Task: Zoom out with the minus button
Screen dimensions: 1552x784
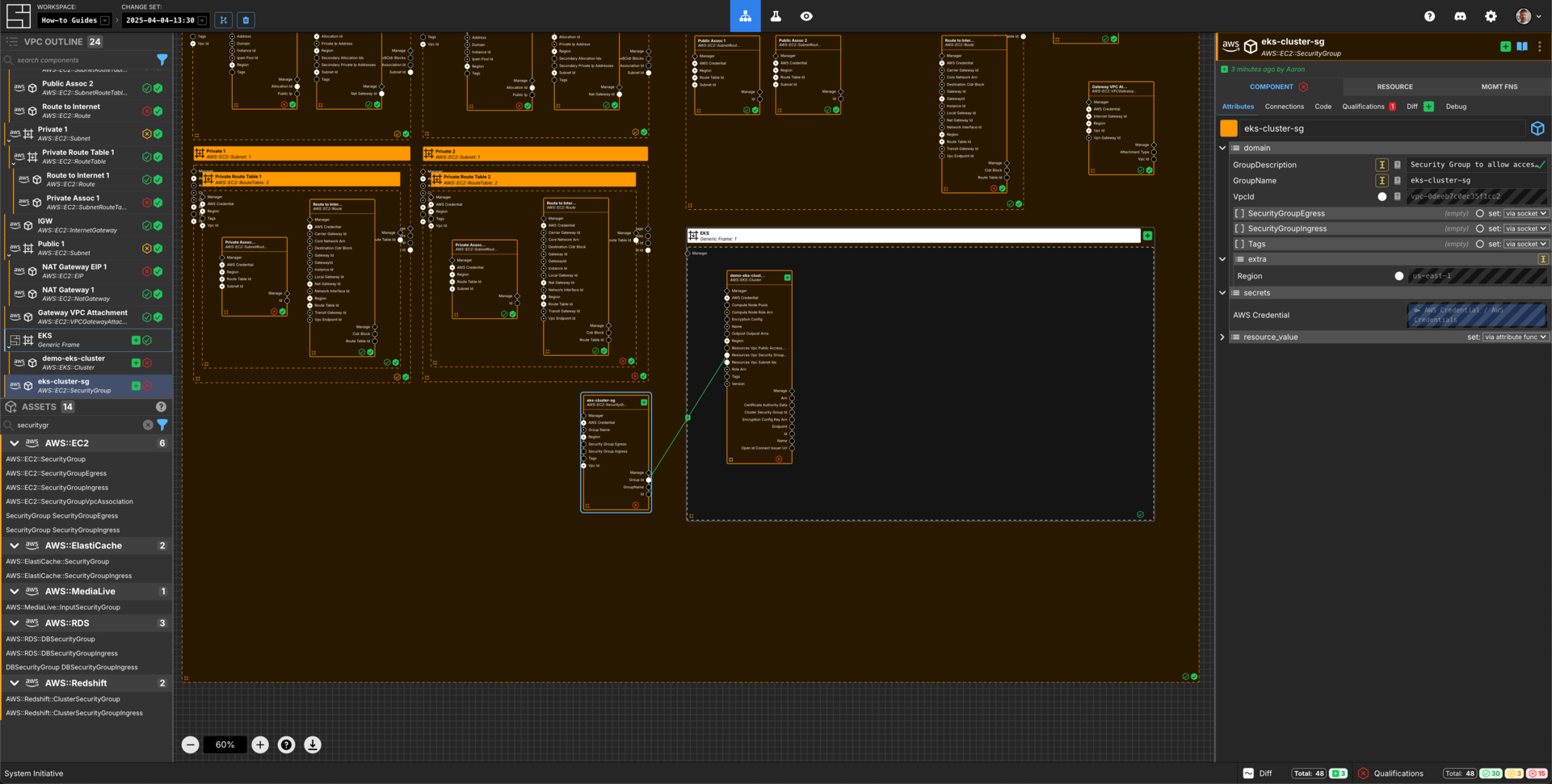Action: pos(190,744)
